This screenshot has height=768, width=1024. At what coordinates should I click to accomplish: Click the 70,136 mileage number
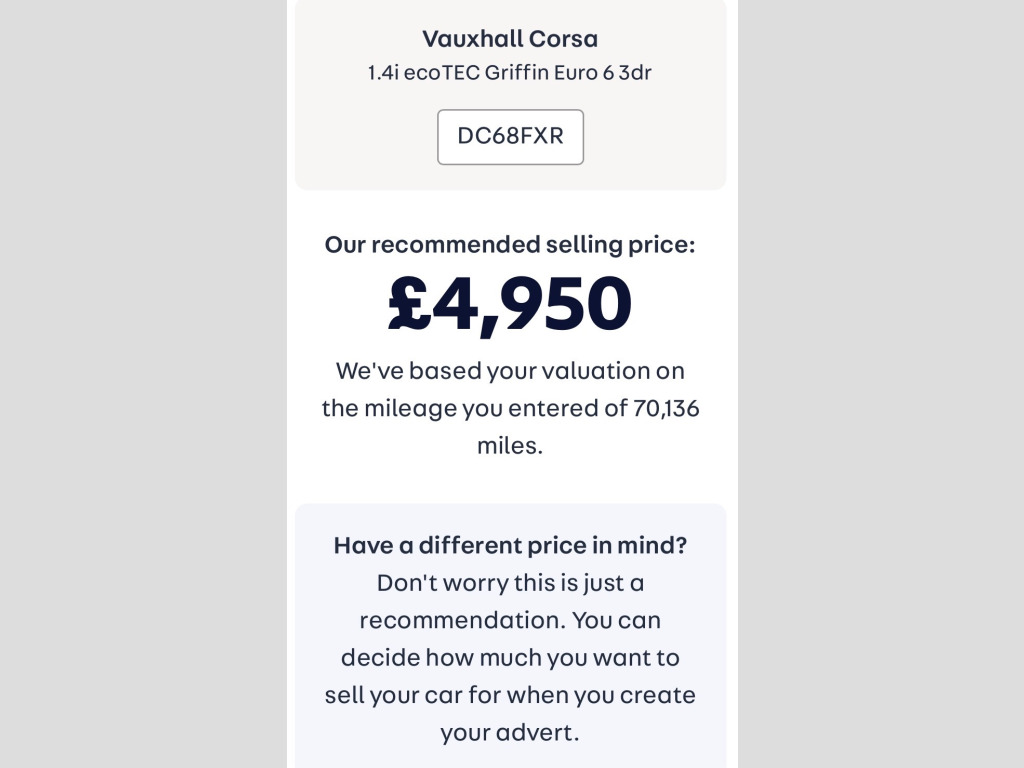666,408
